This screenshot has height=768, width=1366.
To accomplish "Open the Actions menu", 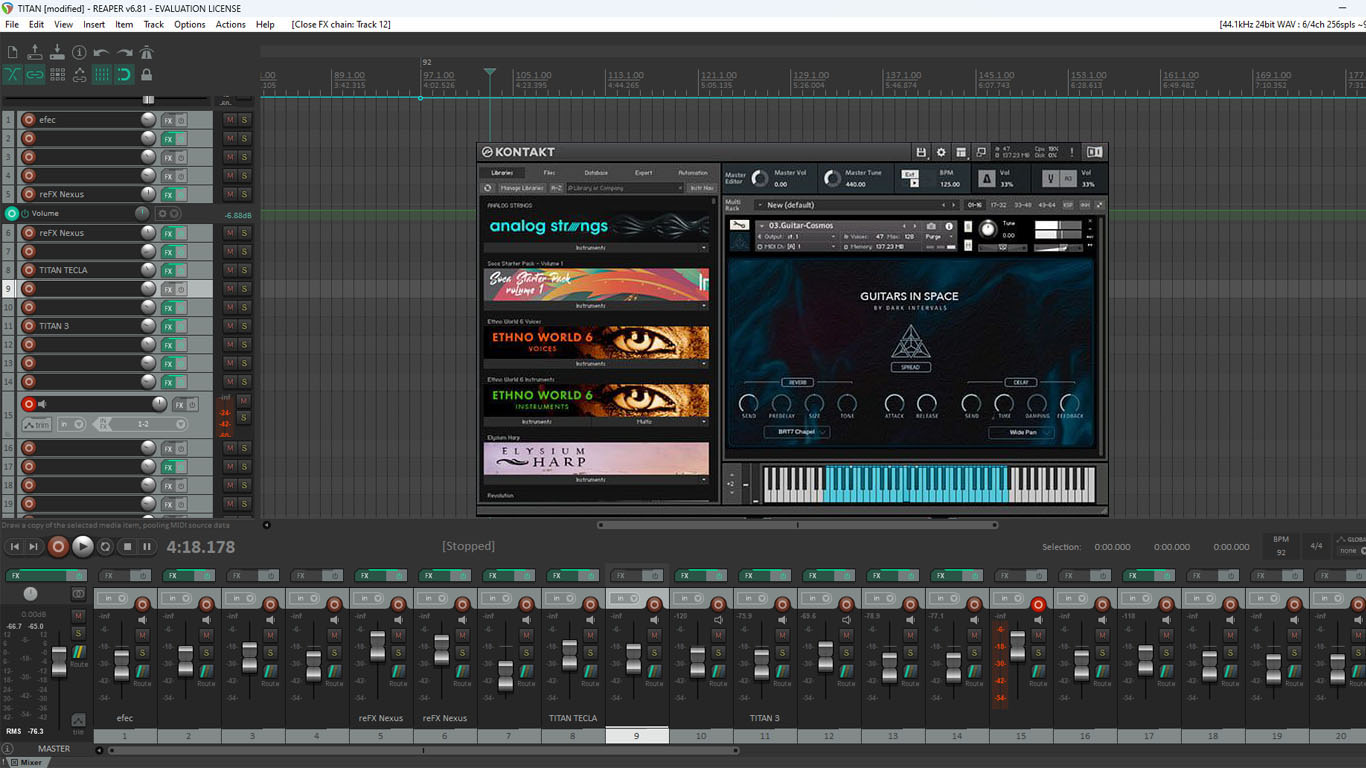I will (x=230, y=24).
